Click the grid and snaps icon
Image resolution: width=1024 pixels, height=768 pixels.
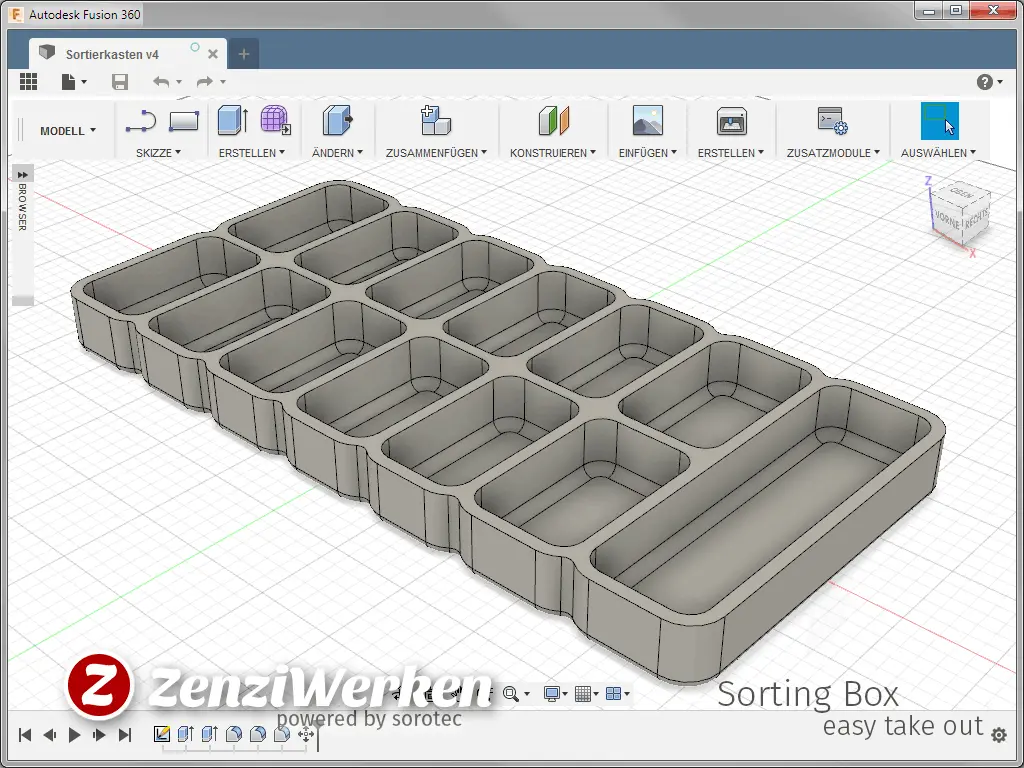click(583, 694)
